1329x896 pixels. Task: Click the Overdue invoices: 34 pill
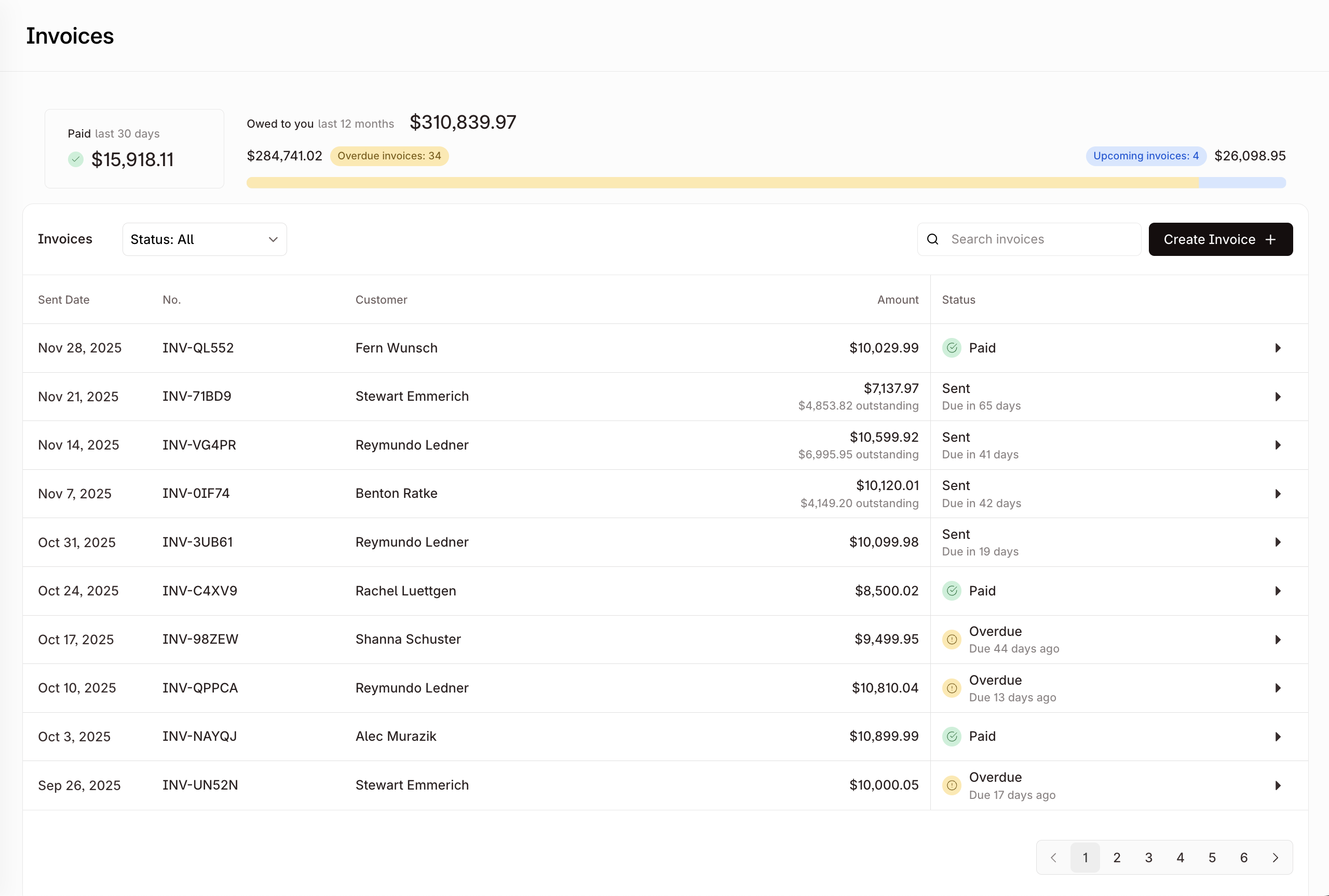point(389,155)
